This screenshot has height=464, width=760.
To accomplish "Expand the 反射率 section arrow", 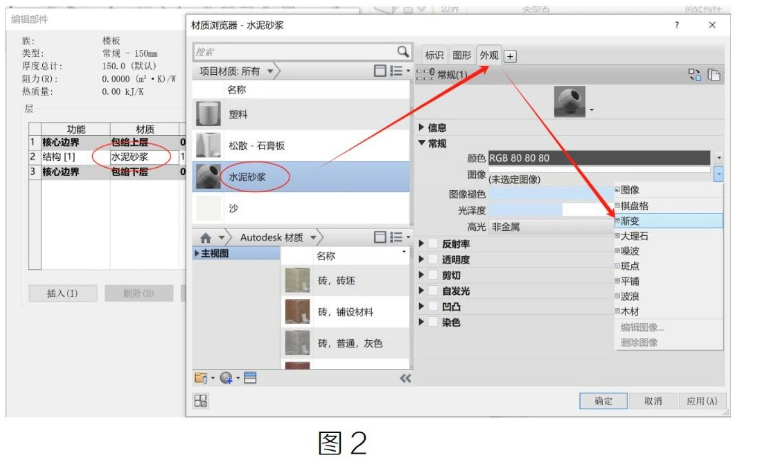I will [421, 243].
